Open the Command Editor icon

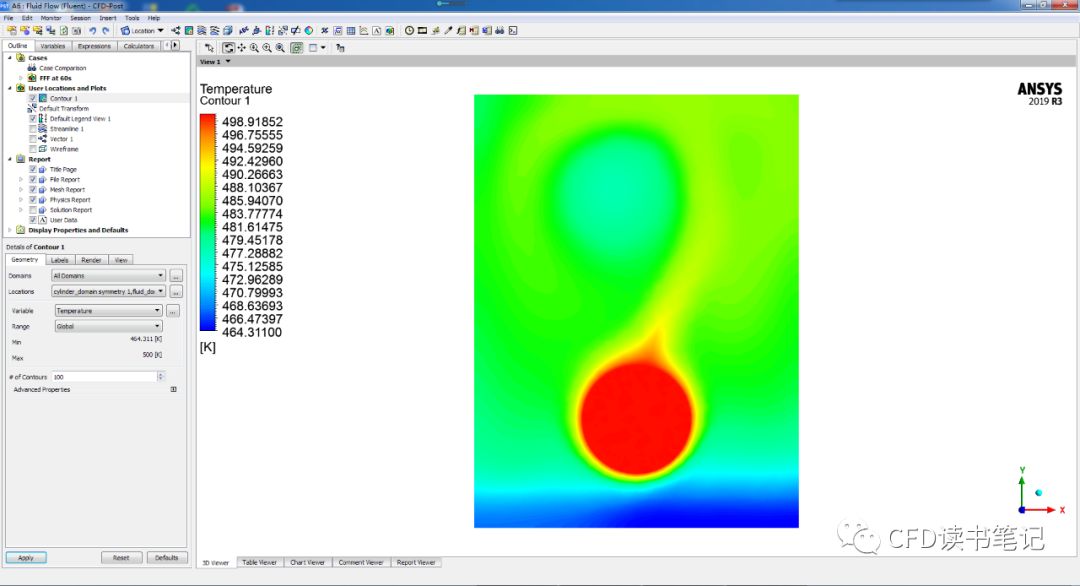[512, 30]
